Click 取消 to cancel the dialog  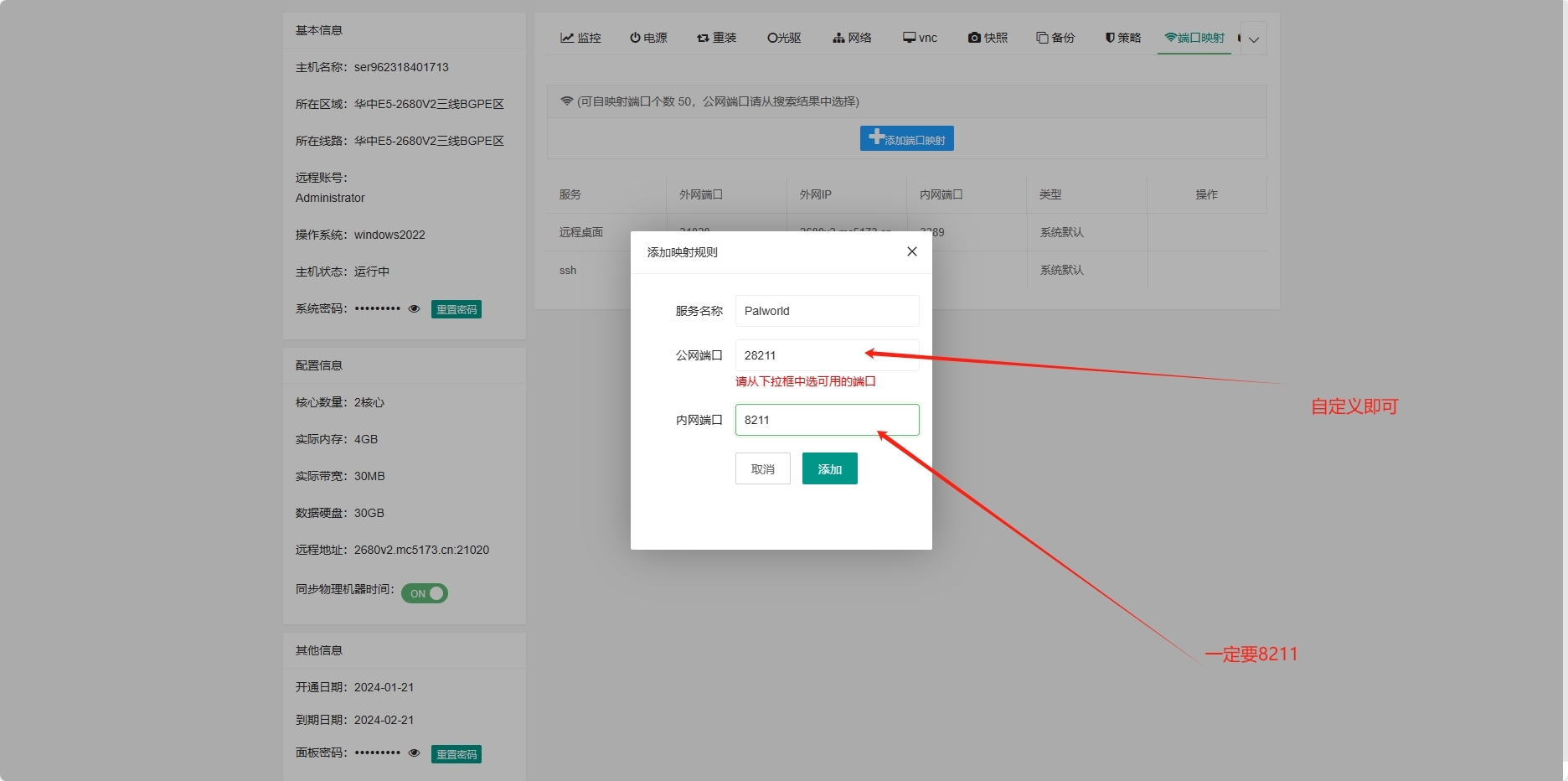point(762,469)
